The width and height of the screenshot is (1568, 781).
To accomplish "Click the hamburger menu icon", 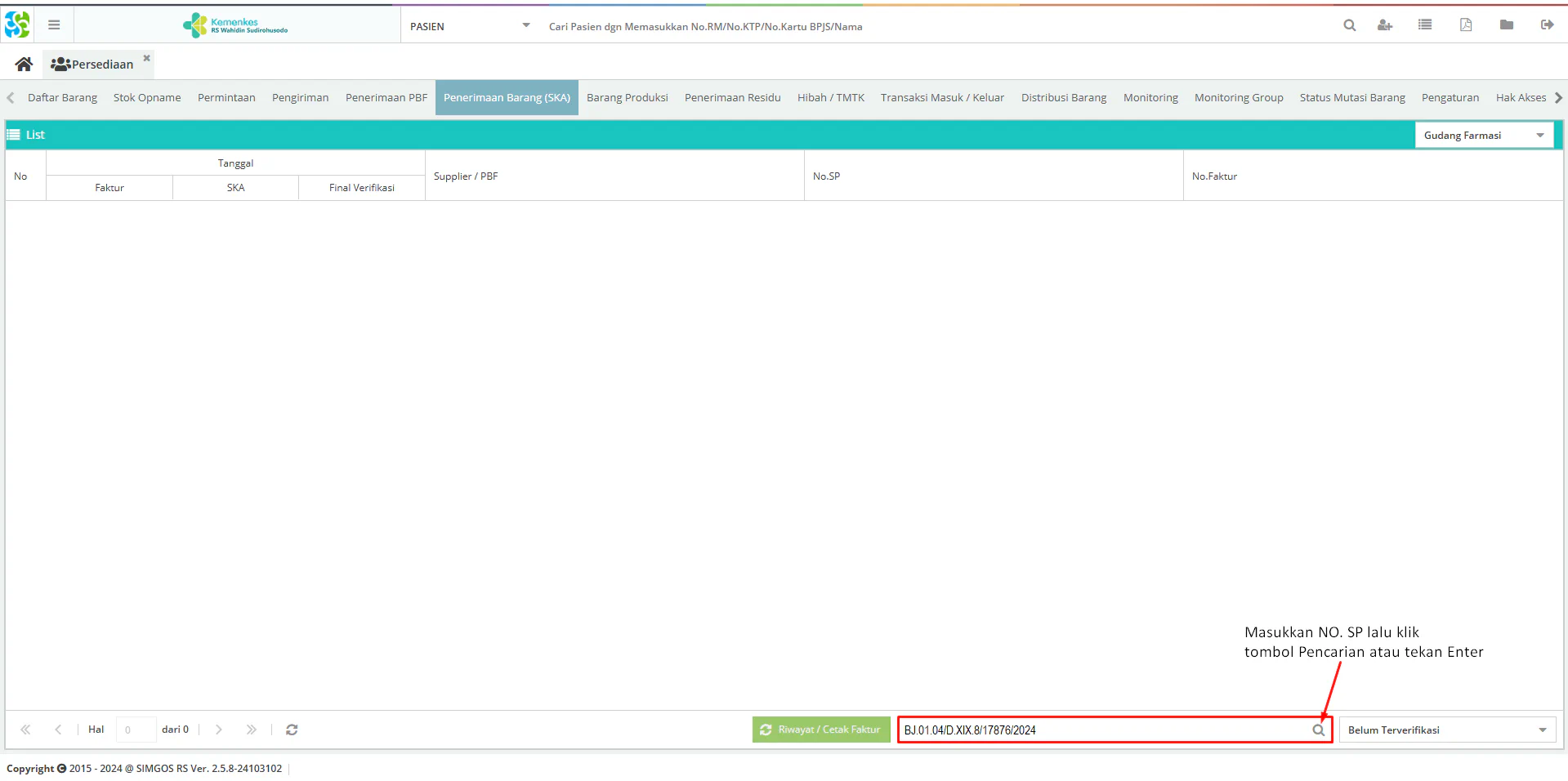I will (x=54, y=25).
